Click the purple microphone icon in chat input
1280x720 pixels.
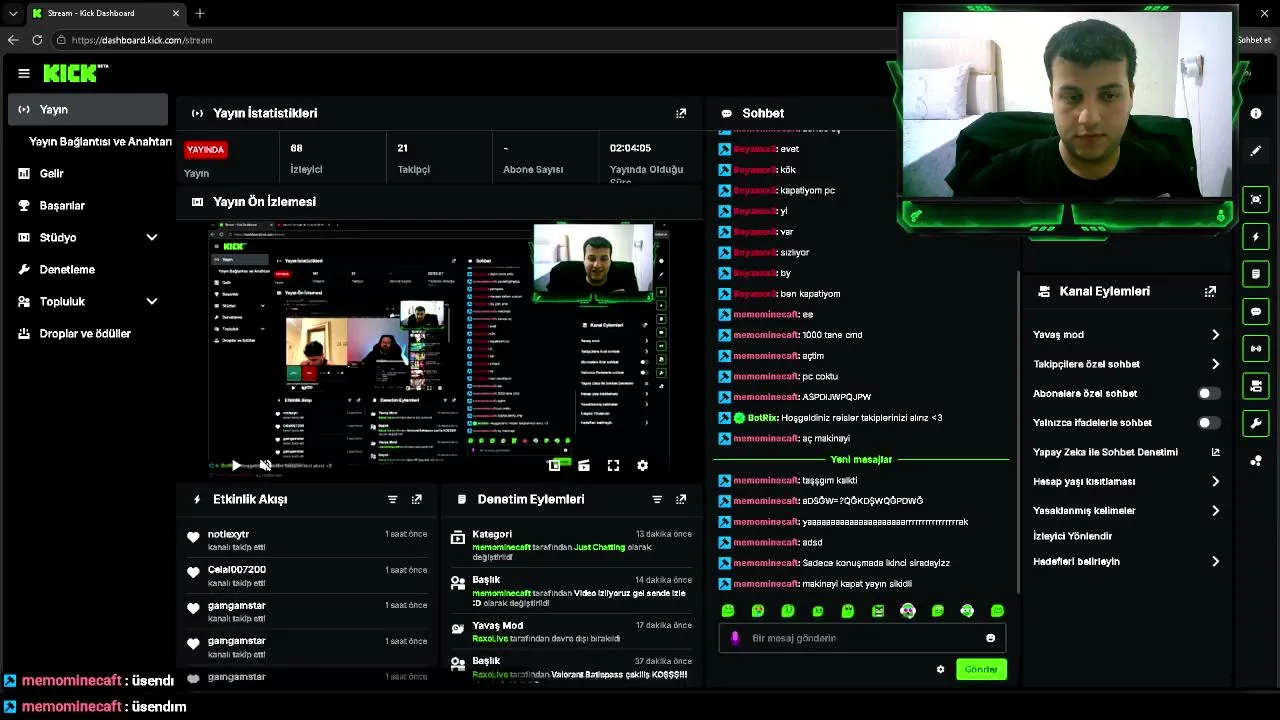coord(735,638)
